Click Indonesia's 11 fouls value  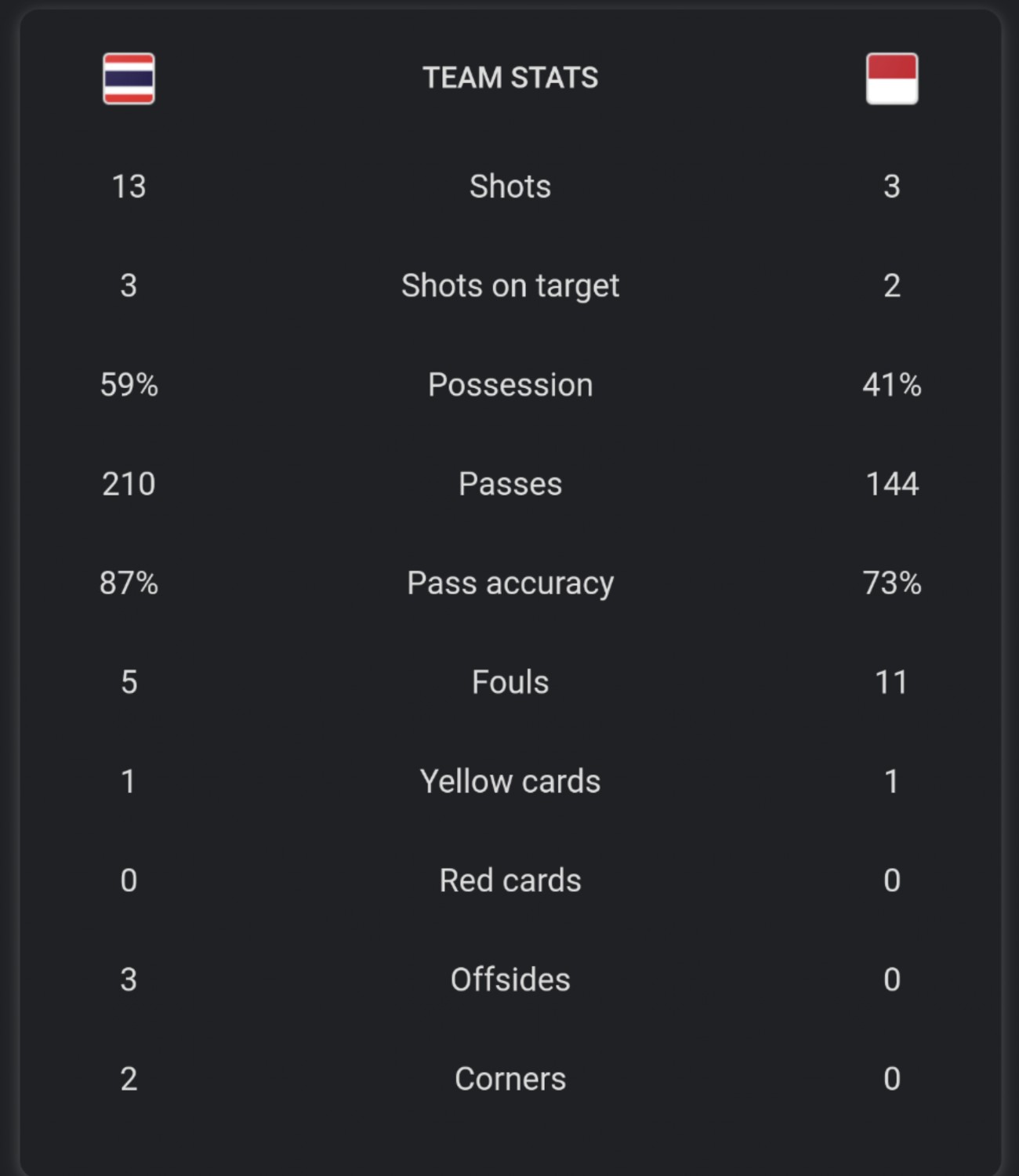(891, 682)
